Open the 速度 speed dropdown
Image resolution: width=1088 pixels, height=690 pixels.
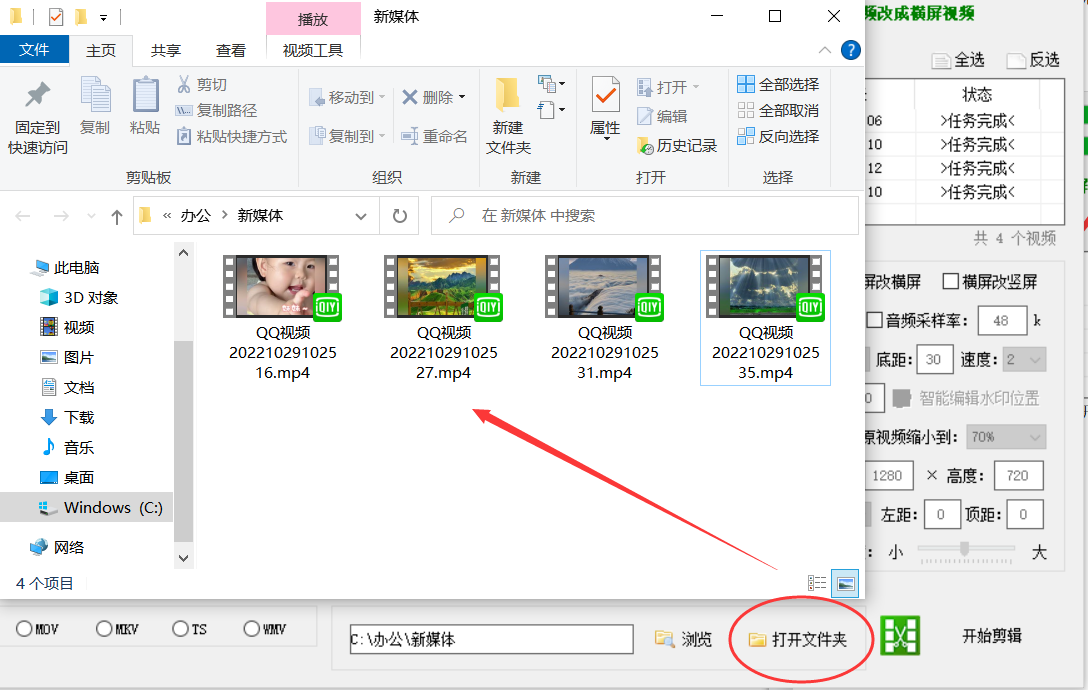coord(1024,360)
